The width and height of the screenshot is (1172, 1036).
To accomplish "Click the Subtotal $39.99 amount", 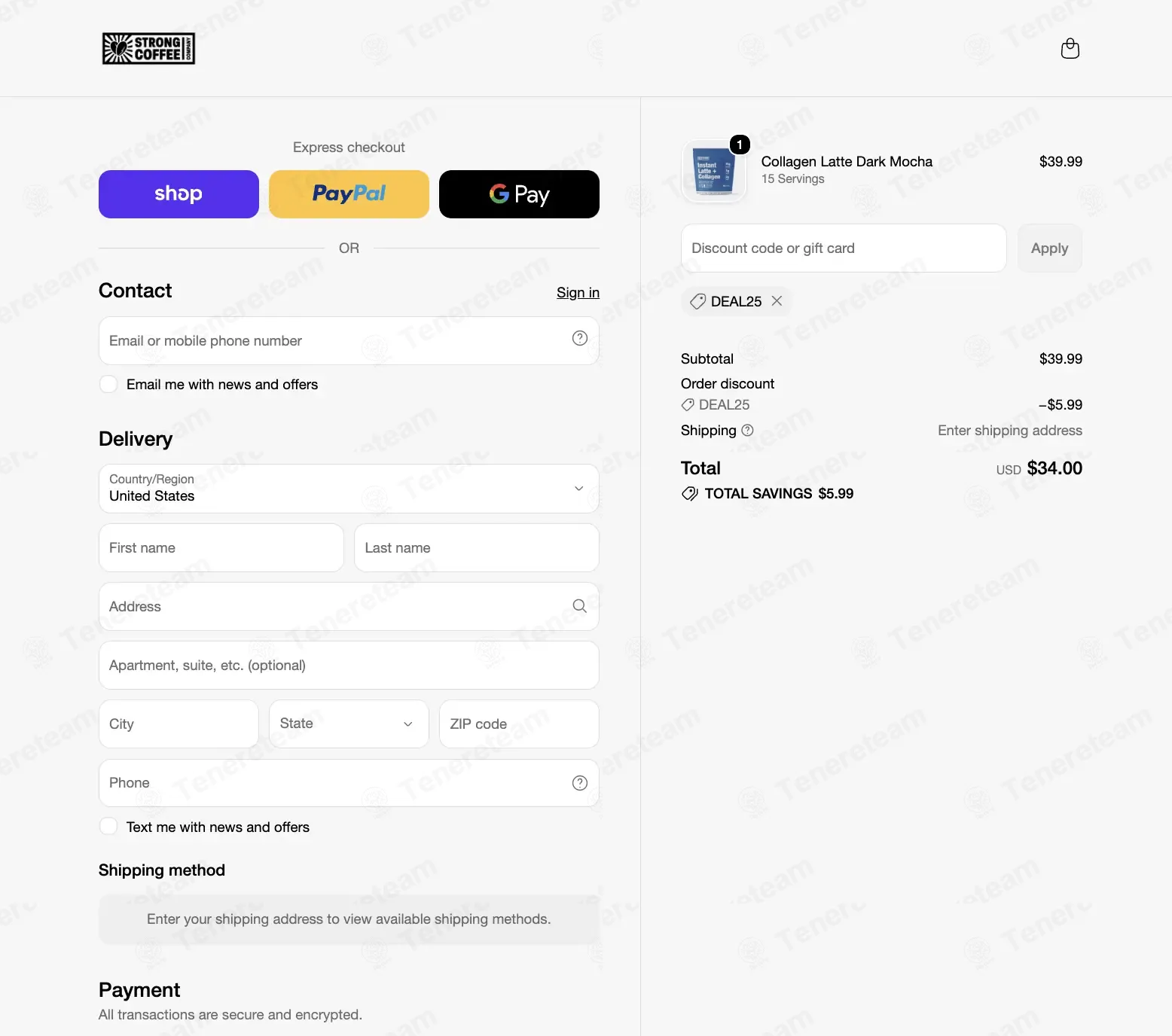I will pos(1061,359).
